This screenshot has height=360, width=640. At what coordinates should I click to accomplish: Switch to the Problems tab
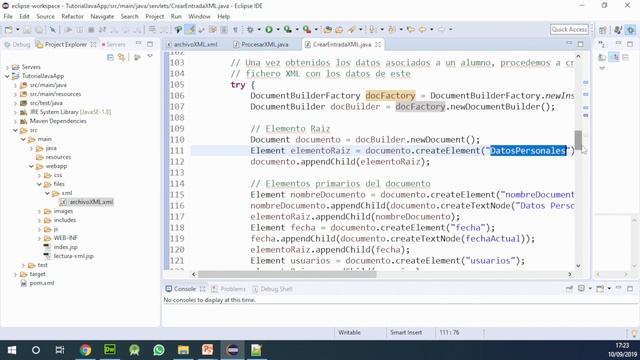pos(229,289)
